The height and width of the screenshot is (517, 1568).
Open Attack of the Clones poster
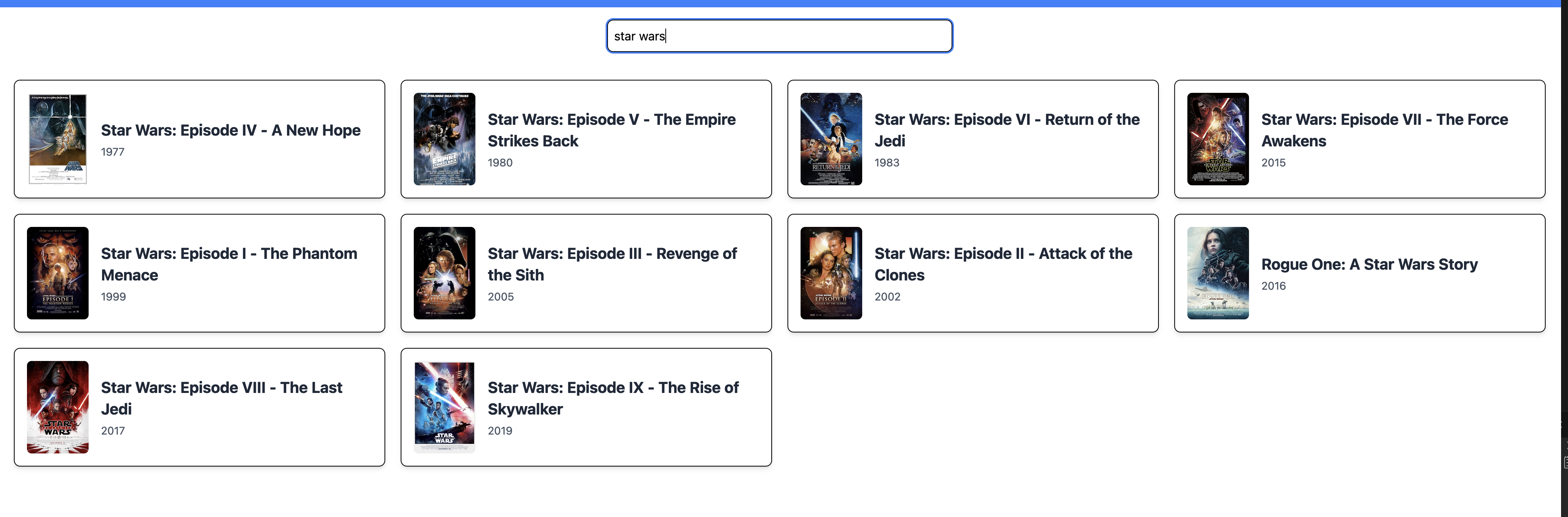831,273
